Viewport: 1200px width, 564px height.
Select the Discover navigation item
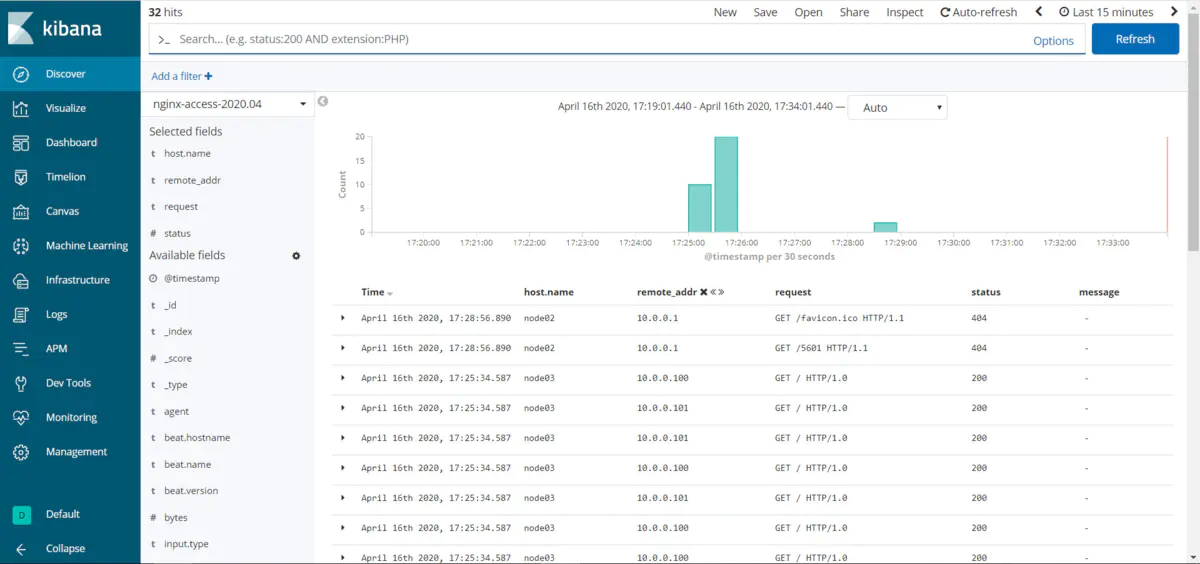(70, 74)
